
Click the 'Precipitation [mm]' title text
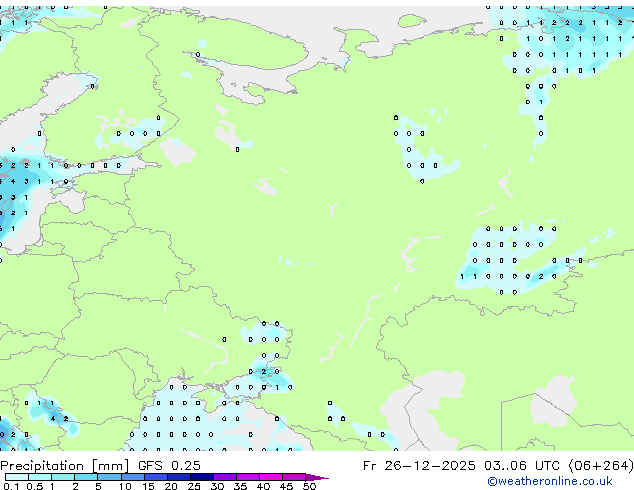pos(65,466)
